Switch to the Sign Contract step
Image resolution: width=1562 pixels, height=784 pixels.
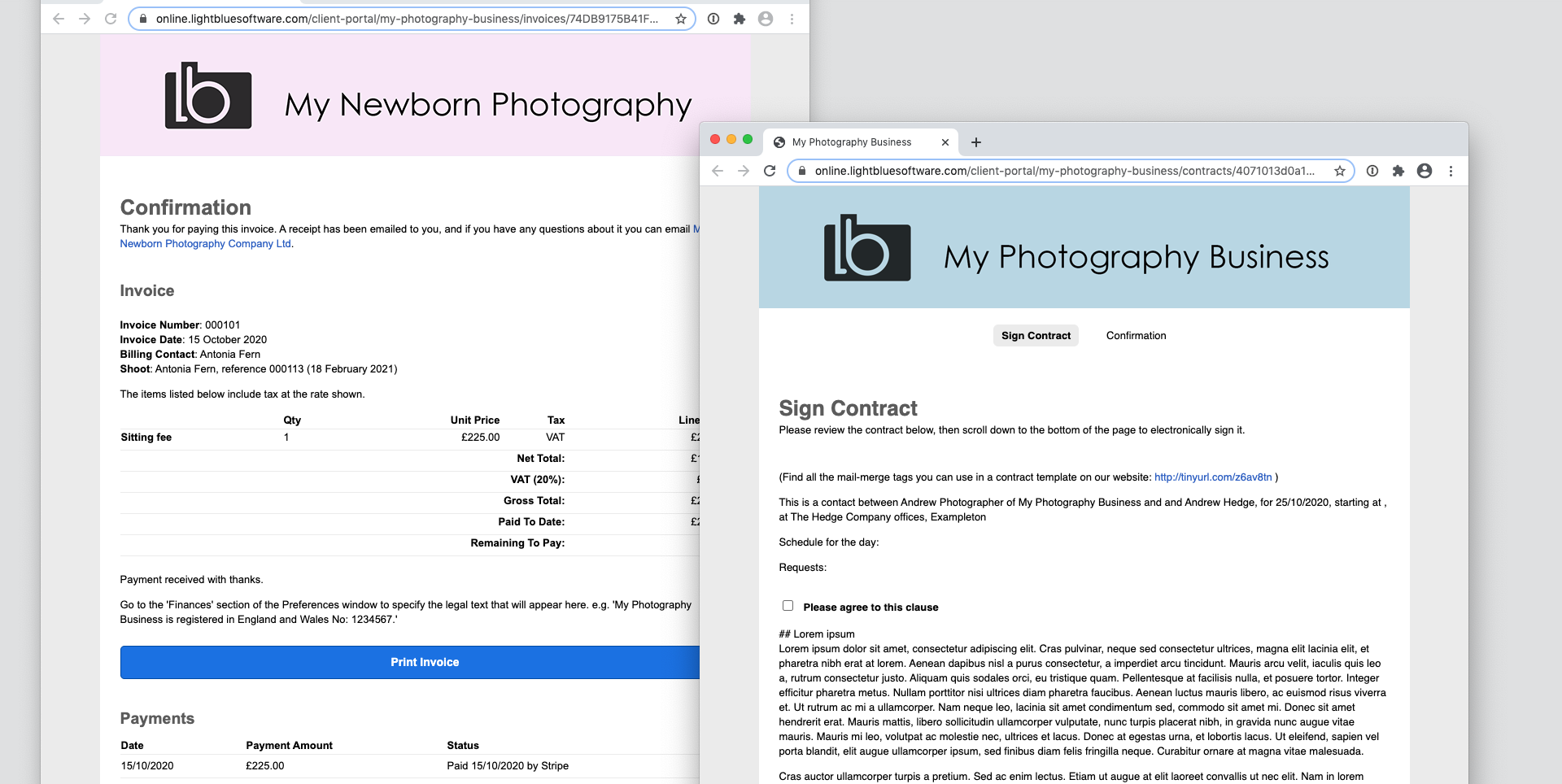click(1036, 336)
